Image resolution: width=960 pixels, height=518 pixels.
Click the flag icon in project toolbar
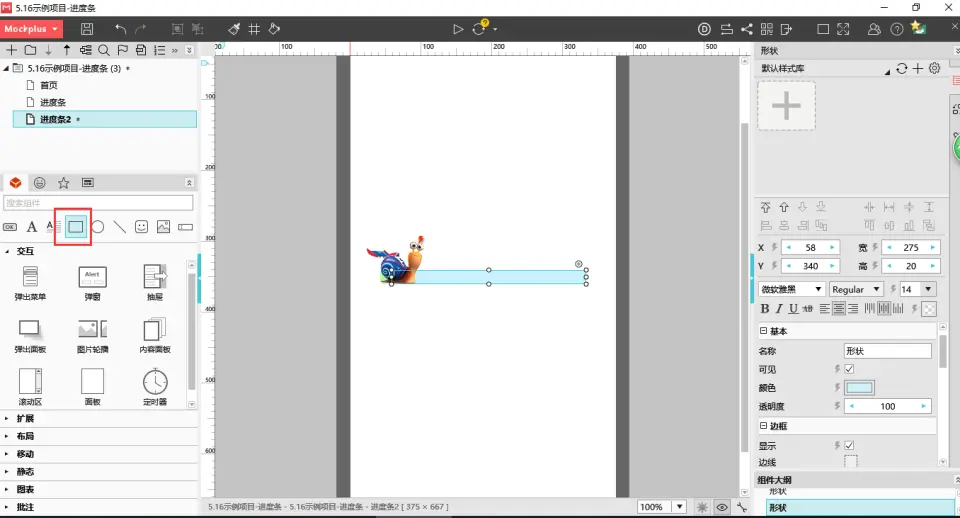(x=122, y=50)
